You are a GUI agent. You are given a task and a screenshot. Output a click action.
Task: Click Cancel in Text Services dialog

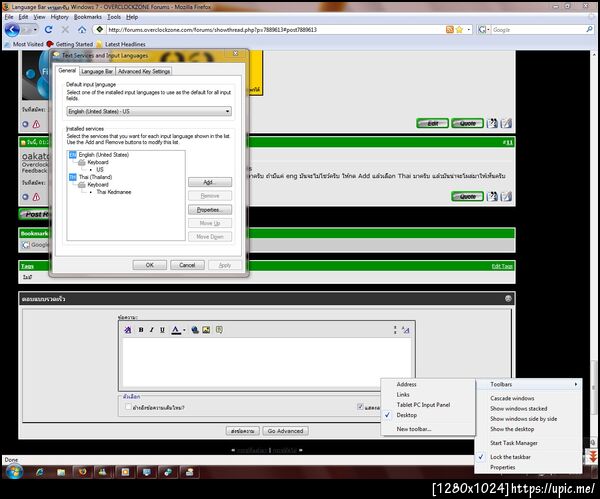point(187,265)
